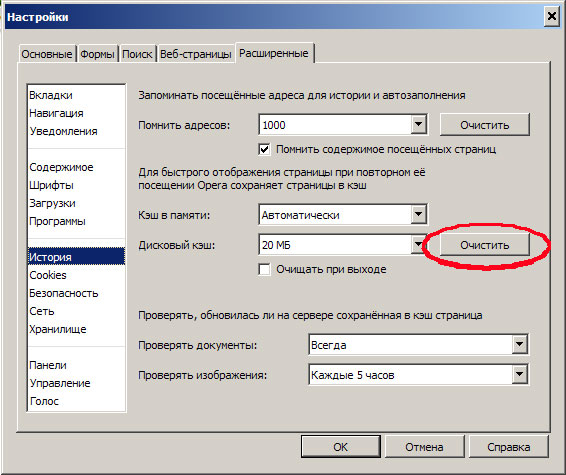
Task: Switch to the Основные tab
Action: pyautogui.click(x=47, y=54)
